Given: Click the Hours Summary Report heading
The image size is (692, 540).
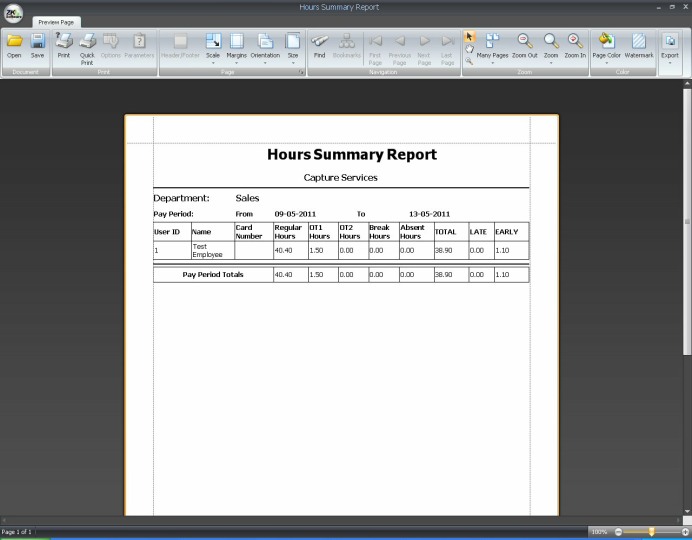Looking at the screenshot, I should click(x=352, y=154).
